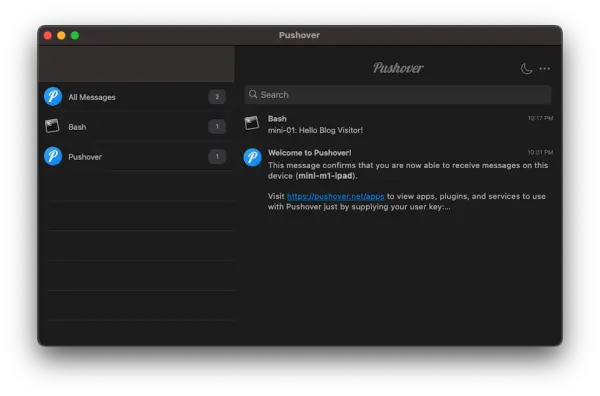Toggle quiet mode with the moon icon
The image size is (600, 396).
[527, 69]
